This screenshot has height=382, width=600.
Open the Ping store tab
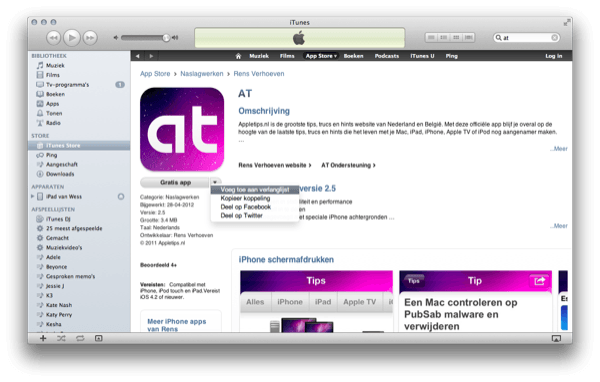[452, 56]
